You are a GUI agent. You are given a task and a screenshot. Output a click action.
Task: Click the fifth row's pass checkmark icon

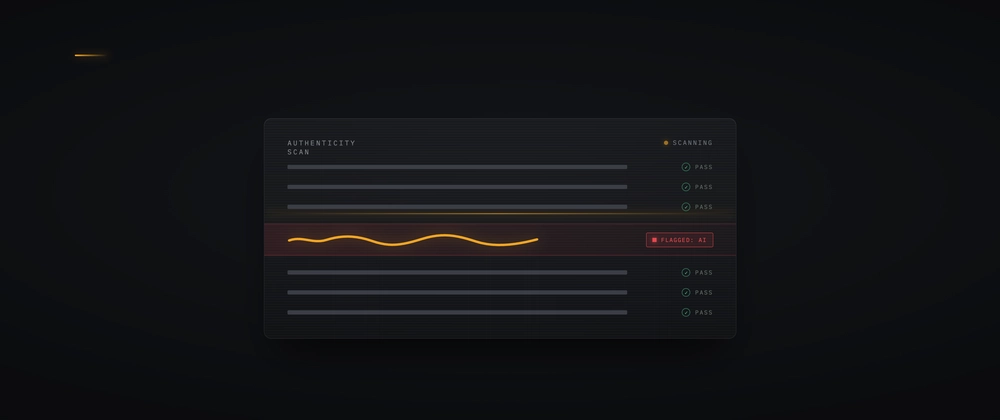coord(686,293)
